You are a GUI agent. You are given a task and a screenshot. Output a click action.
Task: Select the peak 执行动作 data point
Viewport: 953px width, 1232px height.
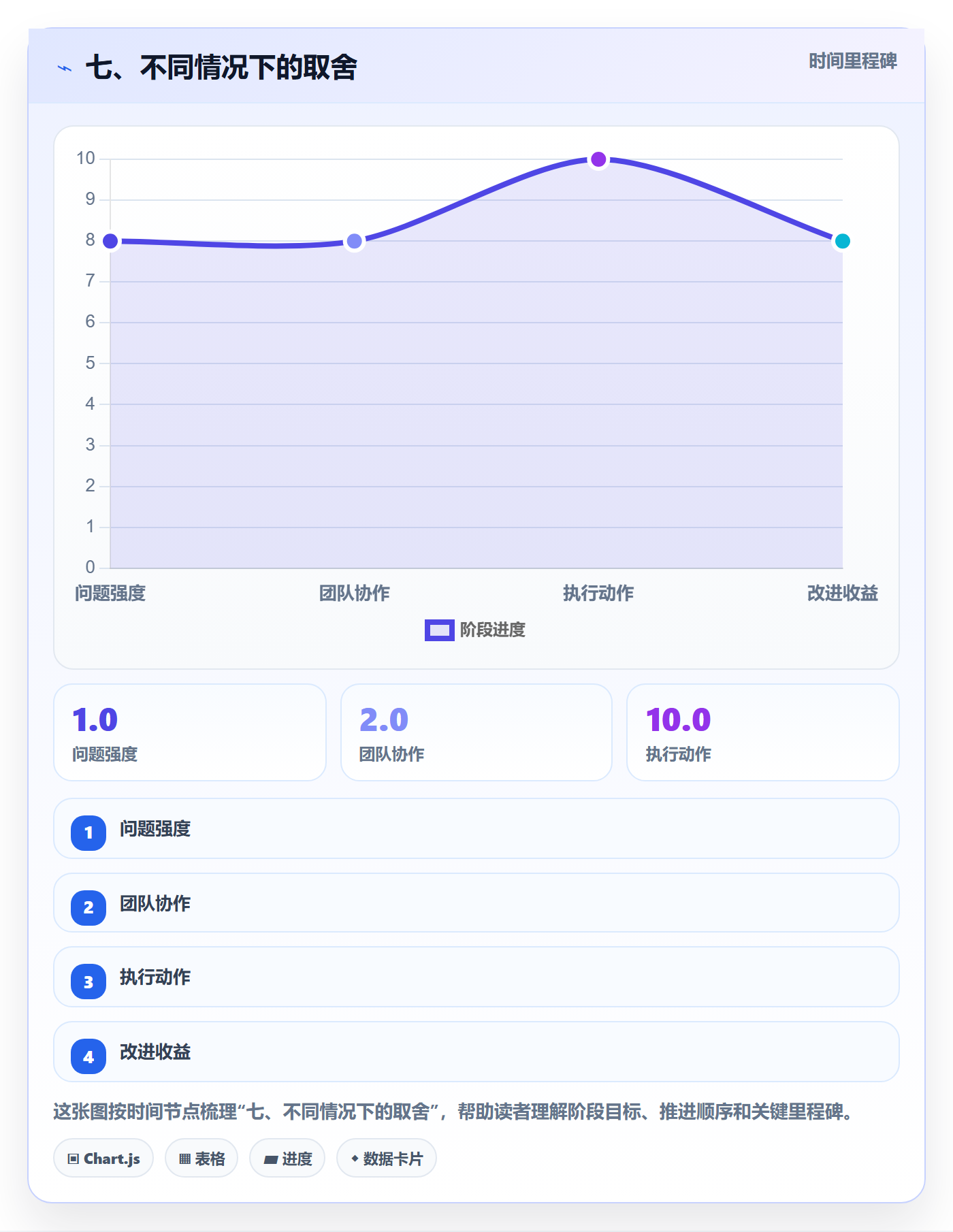(x=598, y=159)
